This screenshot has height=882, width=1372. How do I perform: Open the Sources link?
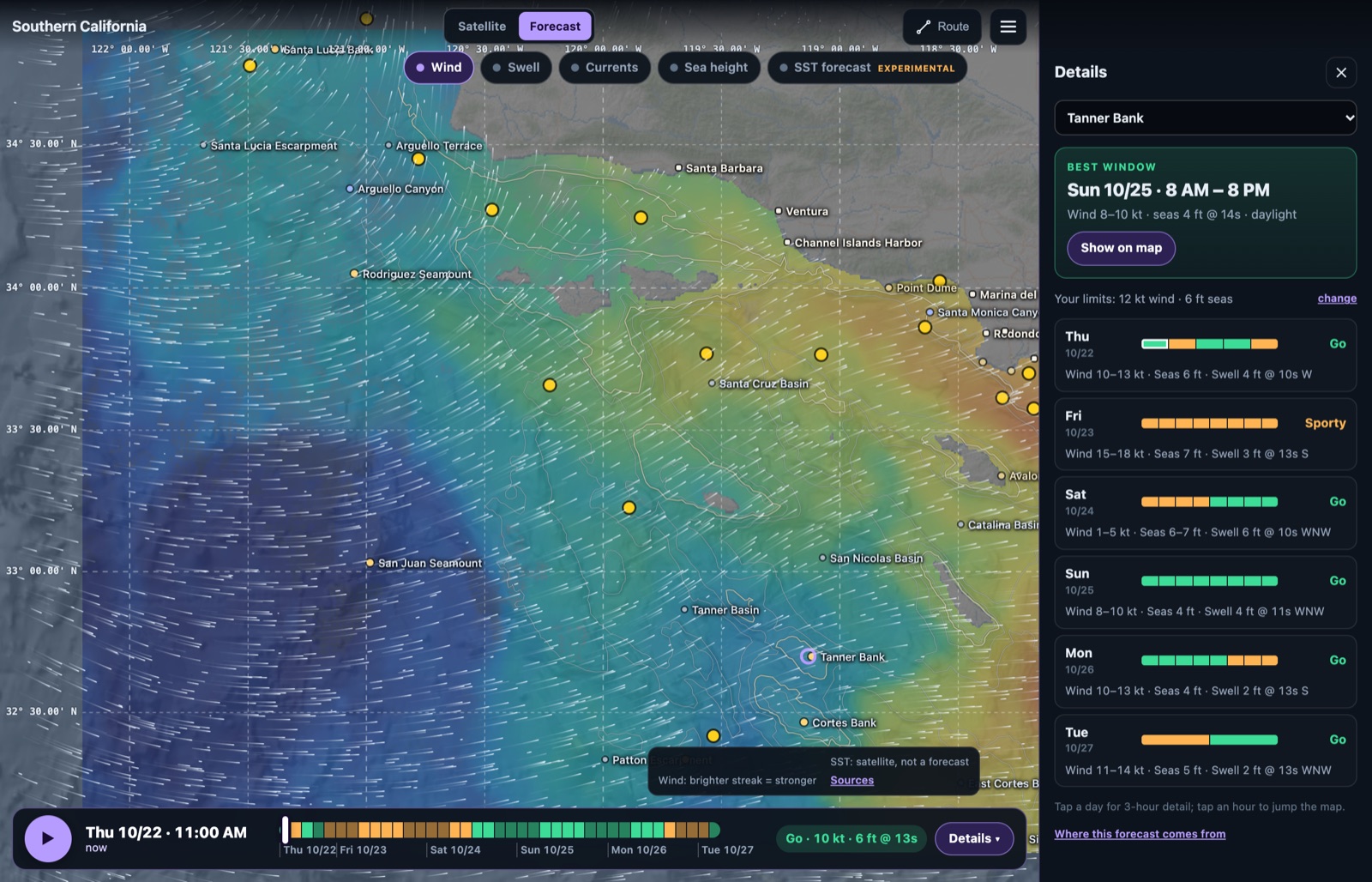coord(851,781)
